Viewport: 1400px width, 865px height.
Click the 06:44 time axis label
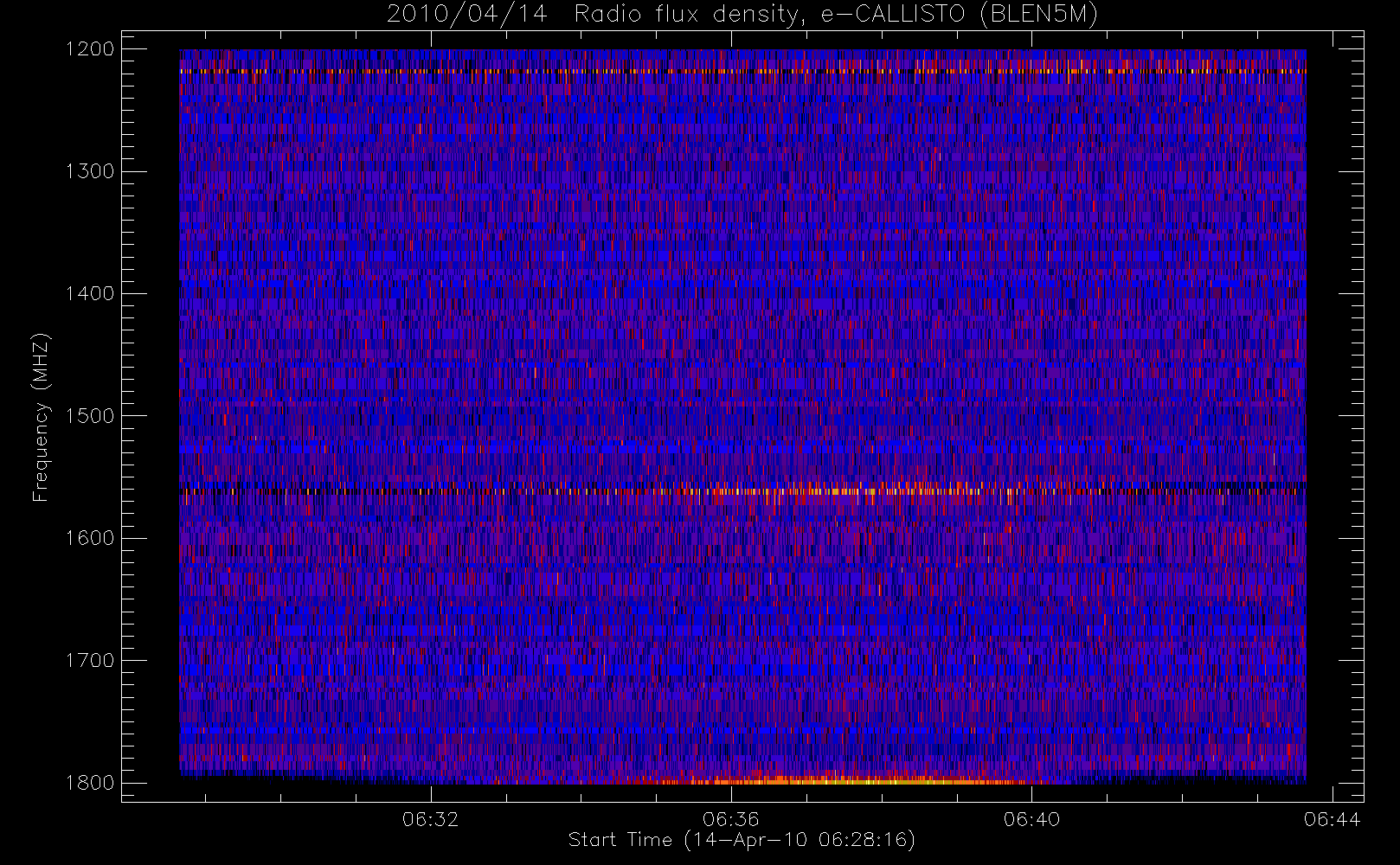1332,819
